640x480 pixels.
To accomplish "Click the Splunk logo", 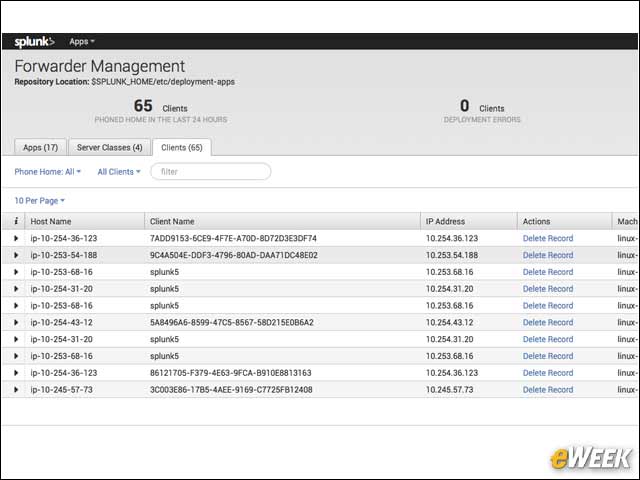I will click(34, 42).
